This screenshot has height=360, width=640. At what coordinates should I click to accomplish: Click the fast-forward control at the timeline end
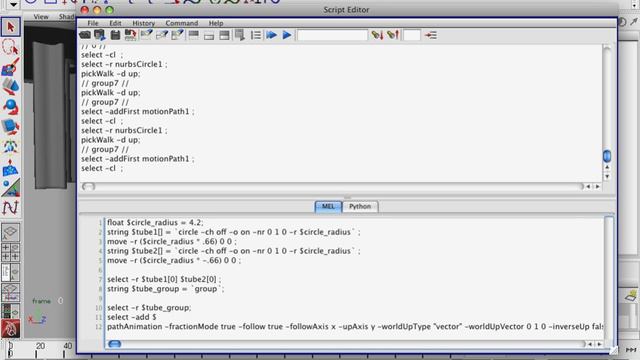(x=631, y=350)
